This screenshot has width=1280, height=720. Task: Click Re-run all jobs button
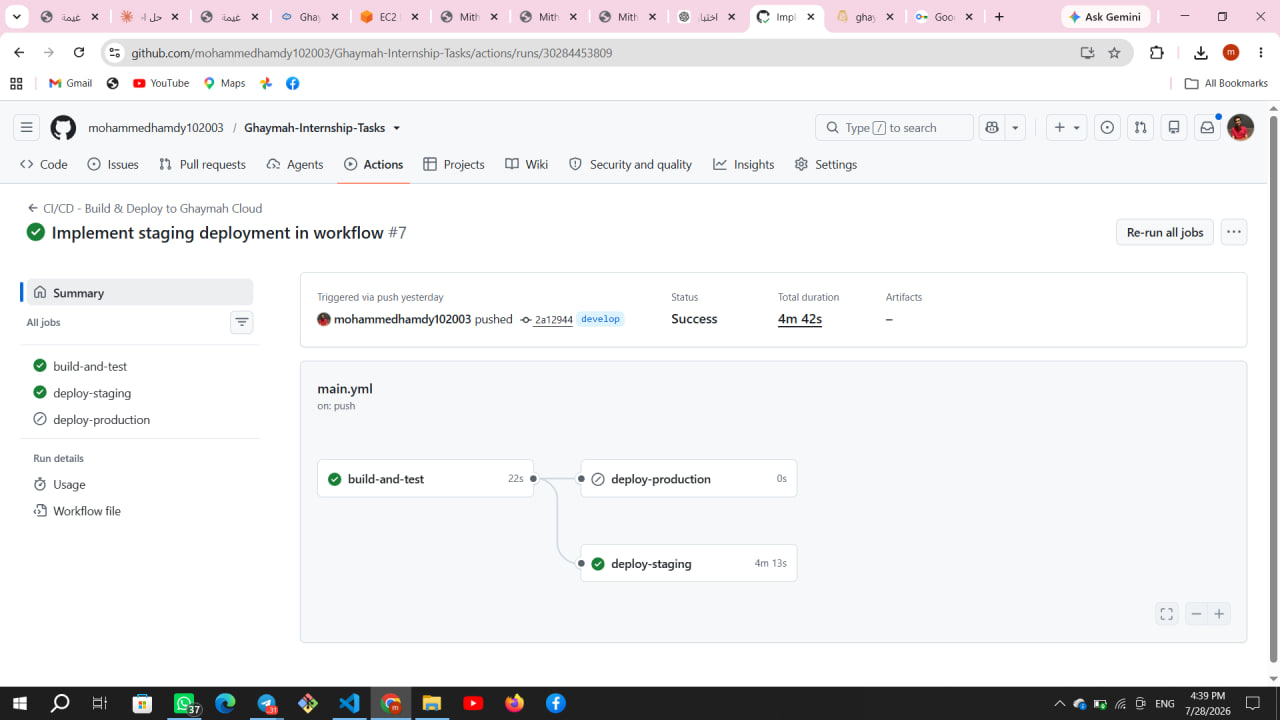point(1165,232)
